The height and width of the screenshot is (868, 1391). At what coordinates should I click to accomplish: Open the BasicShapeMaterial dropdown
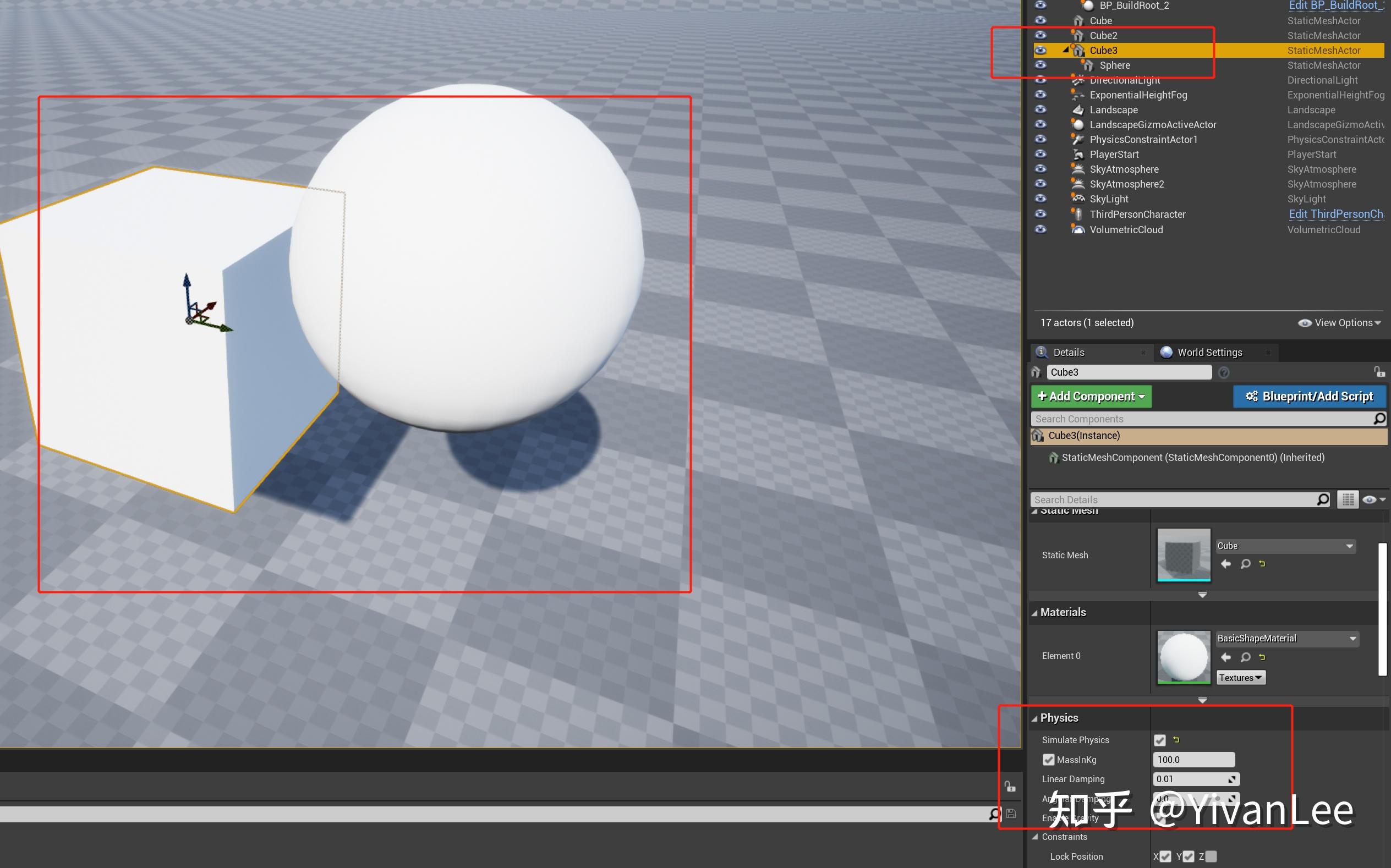pyautogui.click(x=1287, y=639)
